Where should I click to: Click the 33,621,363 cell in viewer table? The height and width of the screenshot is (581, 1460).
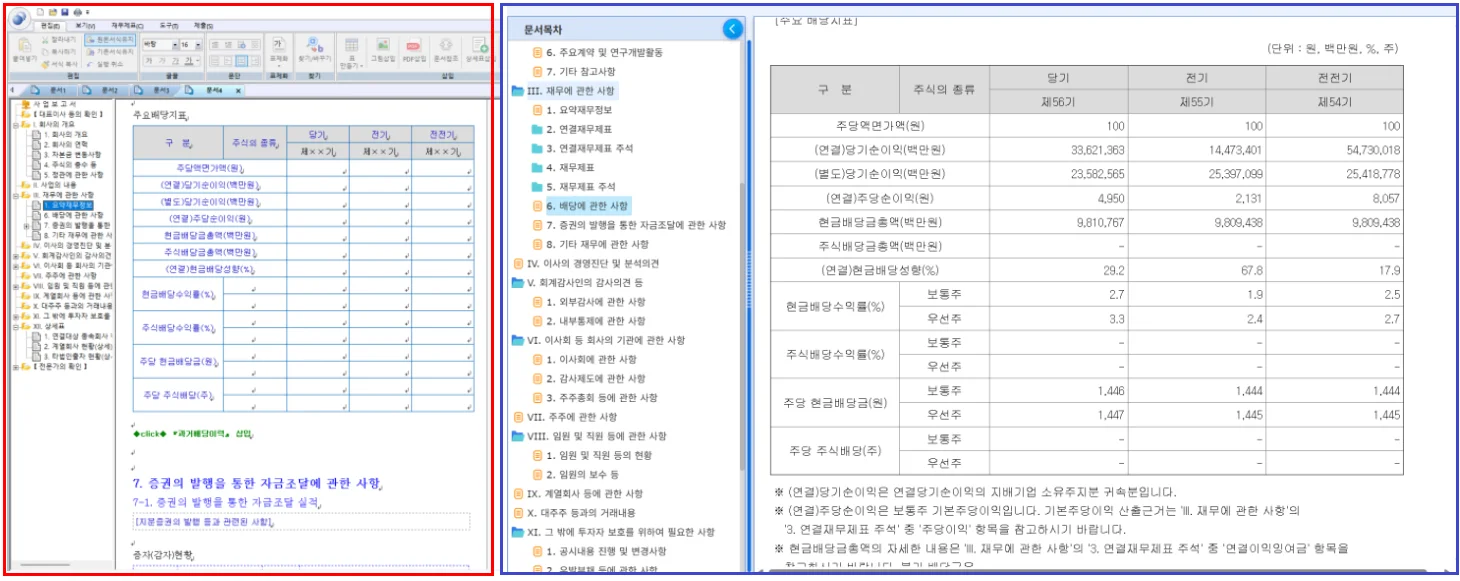coord(1058,150)
